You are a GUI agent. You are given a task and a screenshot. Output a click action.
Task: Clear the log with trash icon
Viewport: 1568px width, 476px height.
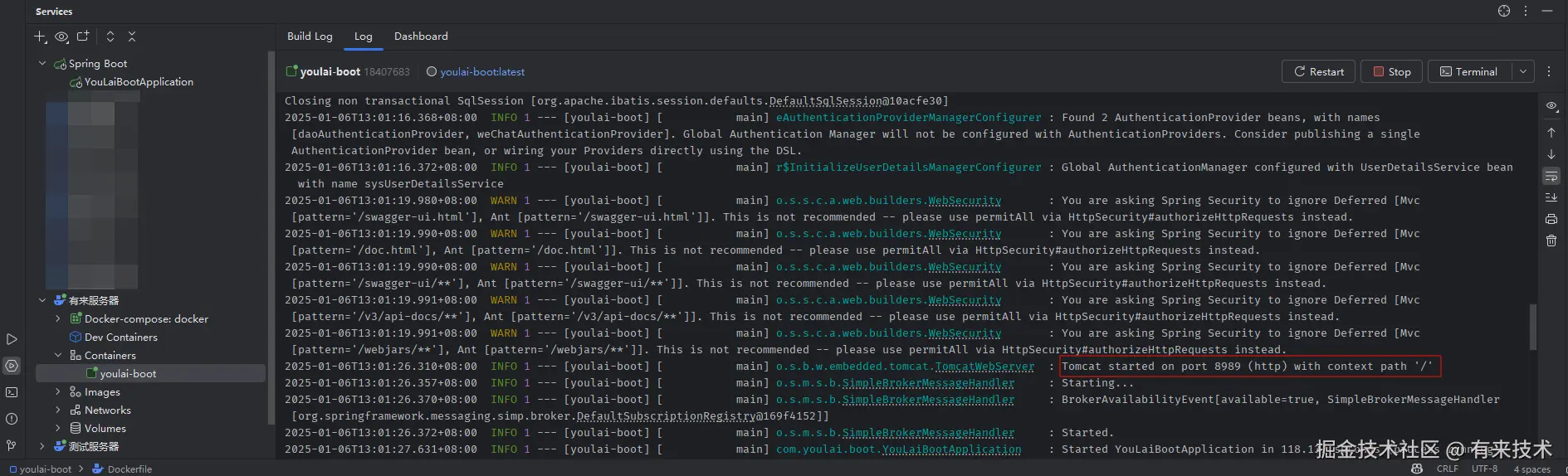[1551, 240]
